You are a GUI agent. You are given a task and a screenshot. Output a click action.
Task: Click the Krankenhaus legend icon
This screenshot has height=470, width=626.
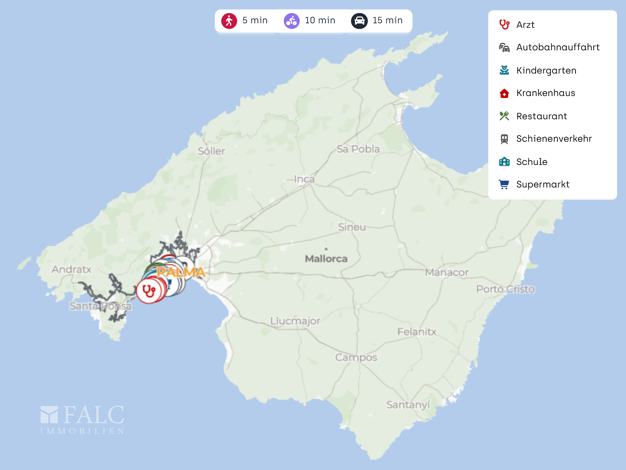click(x=504, y=93)
